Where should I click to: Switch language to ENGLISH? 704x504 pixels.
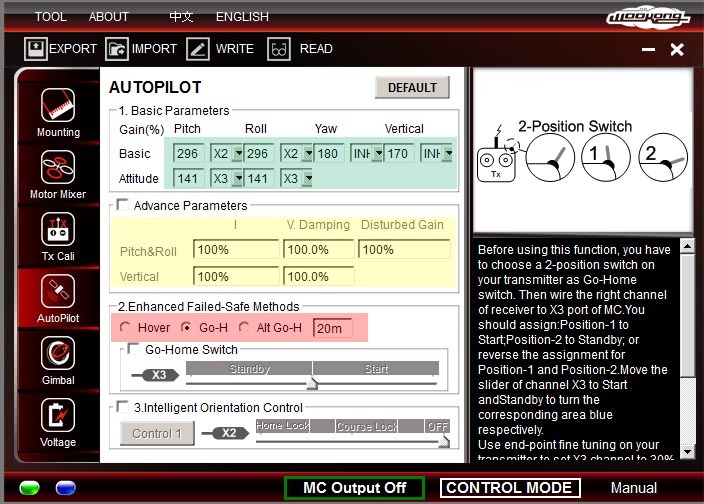pos(242,16)
